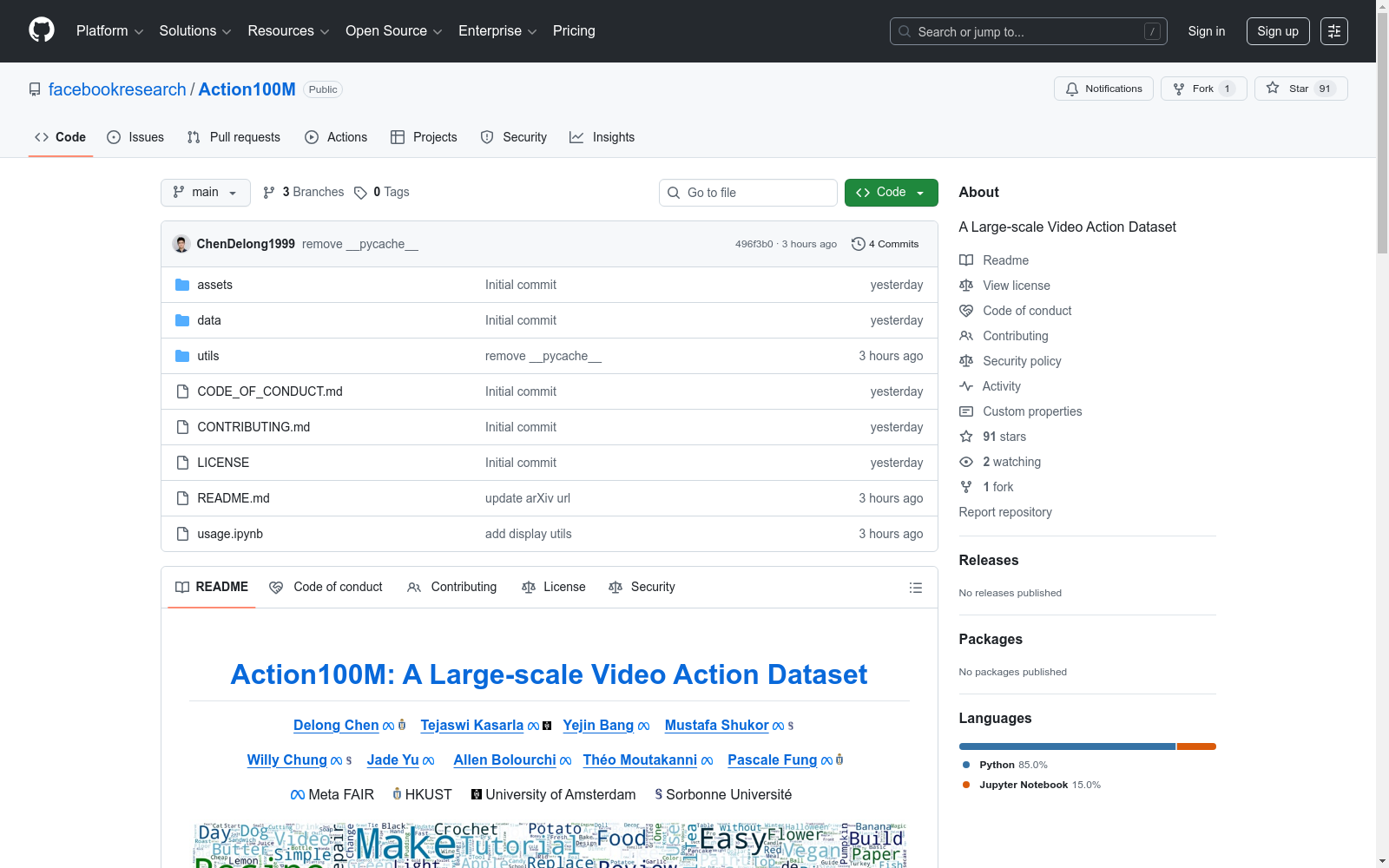Click the Go to file input
The image size is (1389, 868).
[x=748, y=193]
